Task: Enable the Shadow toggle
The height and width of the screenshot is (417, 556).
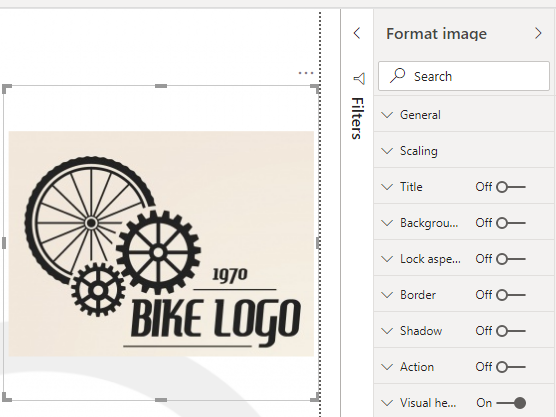Action: click(511, 331)
